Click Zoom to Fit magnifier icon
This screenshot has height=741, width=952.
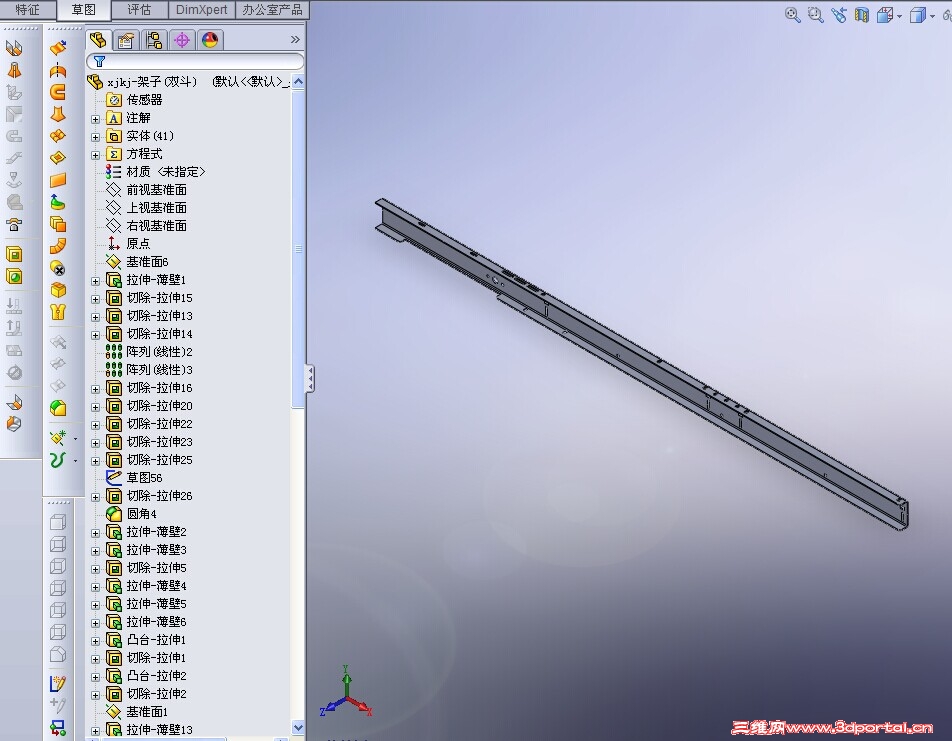click(792, 15)
